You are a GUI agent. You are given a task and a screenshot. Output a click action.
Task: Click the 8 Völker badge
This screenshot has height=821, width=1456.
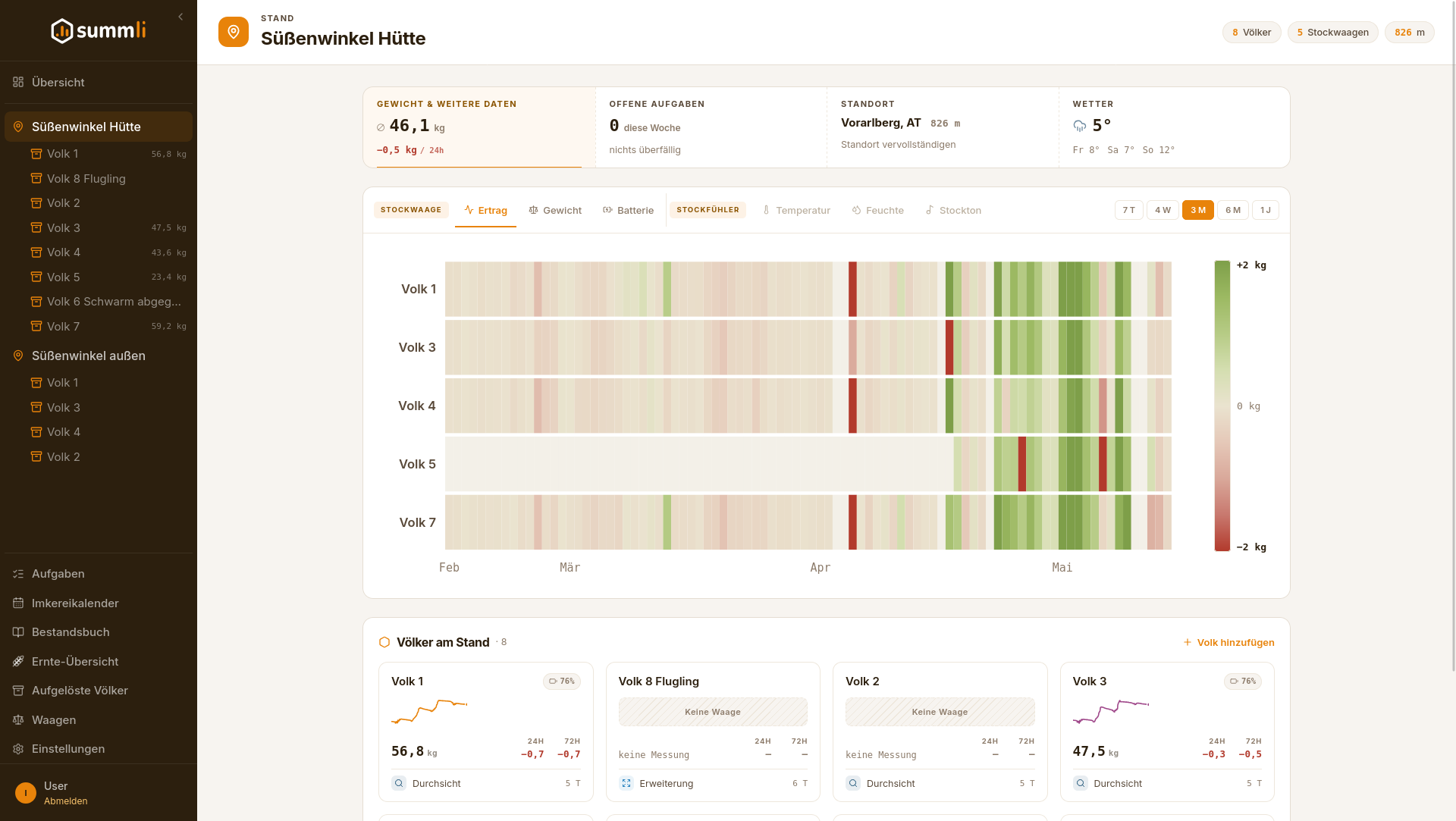(1251, 33)
